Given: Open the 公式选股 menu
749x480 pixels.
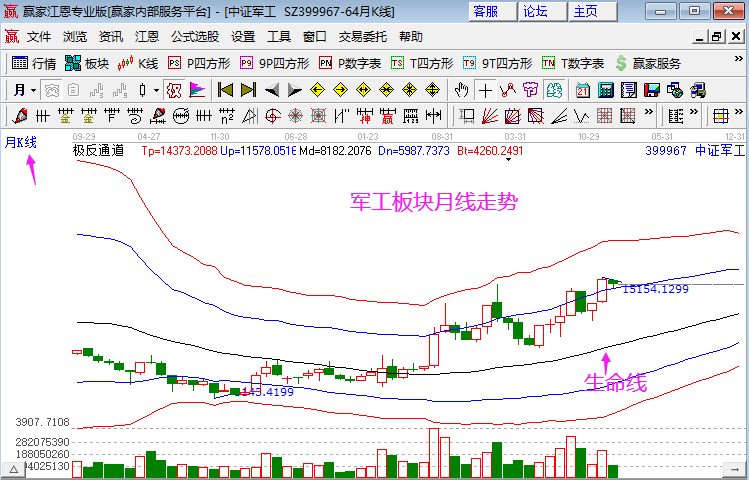Looking at the screenshot, I should [195, 37].
